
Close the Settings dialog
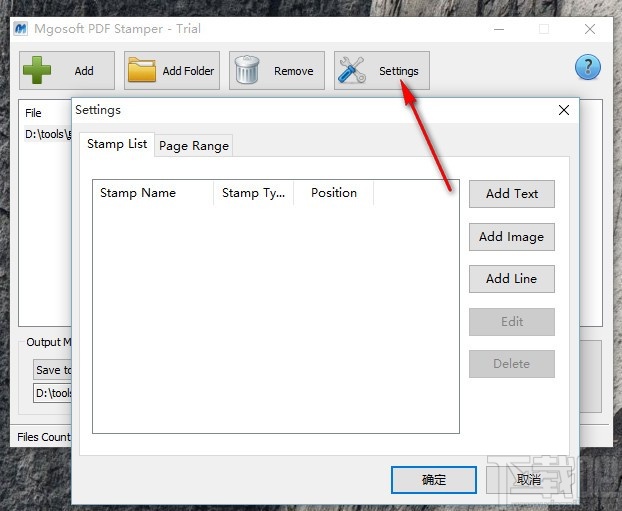564,110
